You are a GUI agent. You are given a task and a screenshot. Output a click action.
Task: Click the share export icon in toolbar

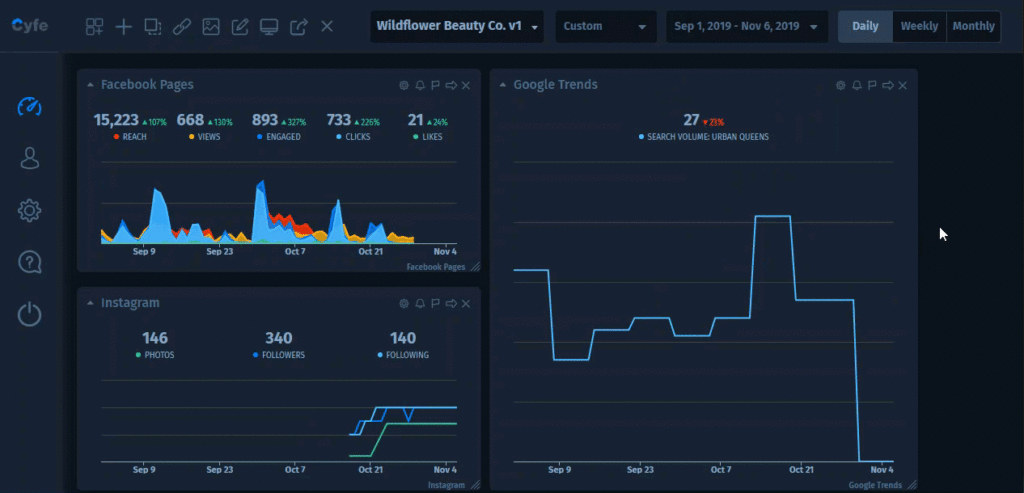pos(298,27)
